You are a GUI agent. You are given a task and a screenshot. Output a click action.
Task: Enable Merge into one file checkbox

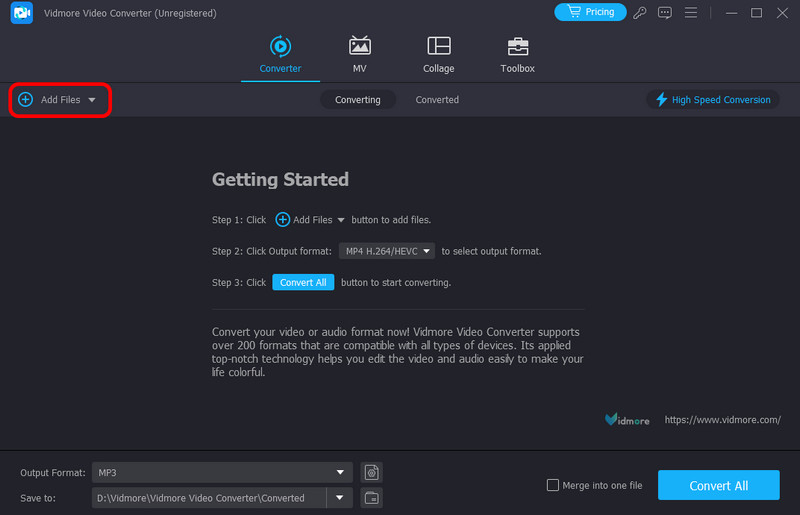point(553,485)
